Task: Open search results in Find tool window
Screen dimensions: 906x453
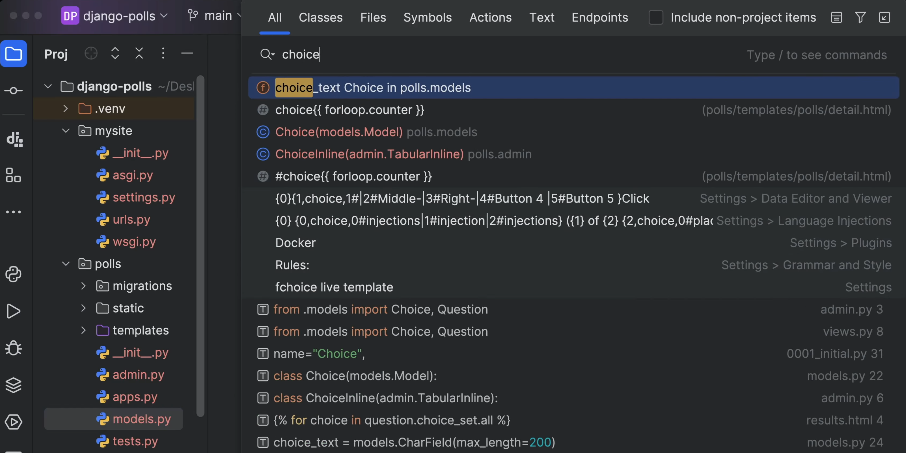Action: click(x=885, y=18)
